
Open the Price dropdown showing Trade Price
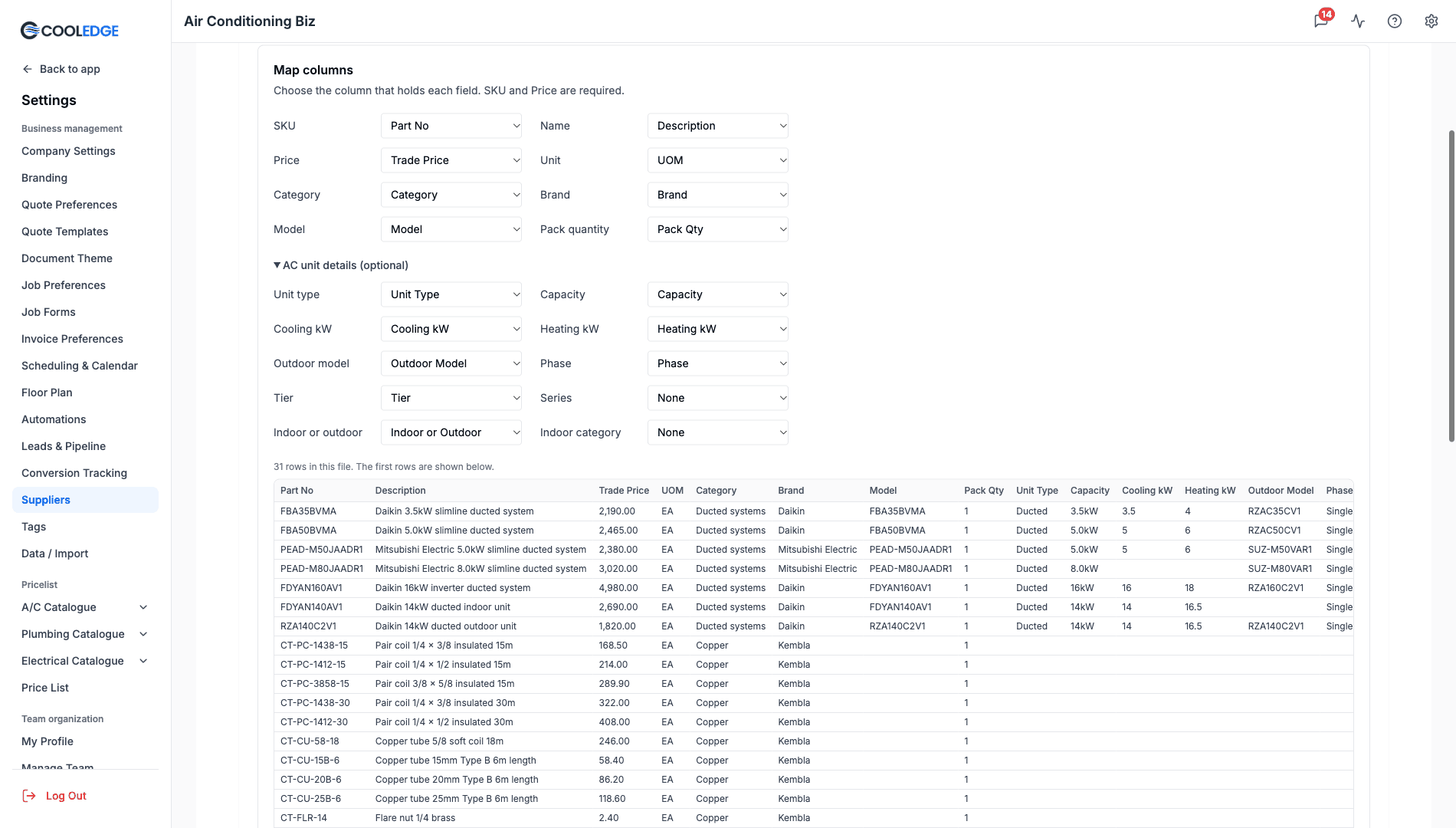click(x=451, y=160)
